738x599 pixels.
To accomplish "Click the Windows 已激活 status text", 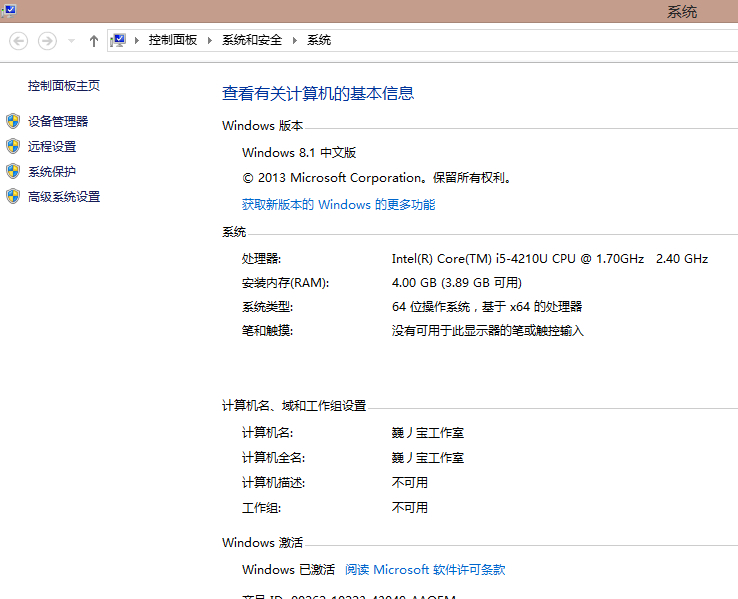I will (288, 570).
